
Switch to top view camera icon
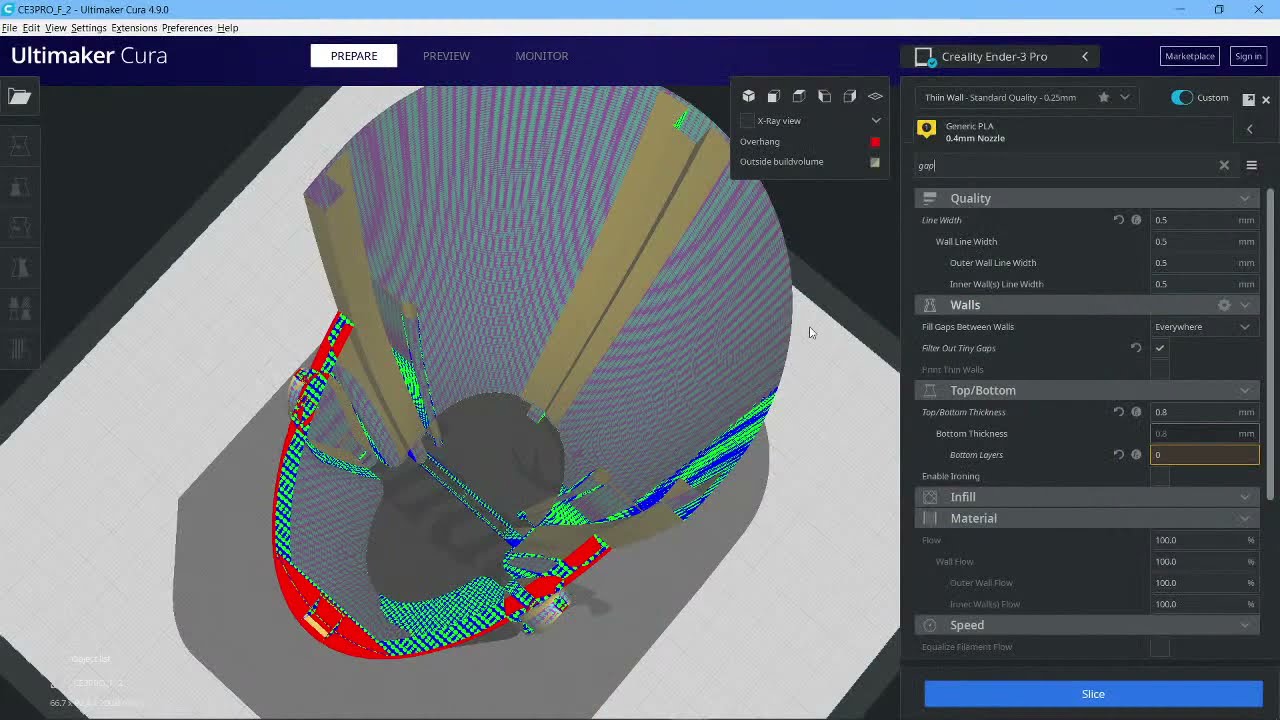coord(799,96)
